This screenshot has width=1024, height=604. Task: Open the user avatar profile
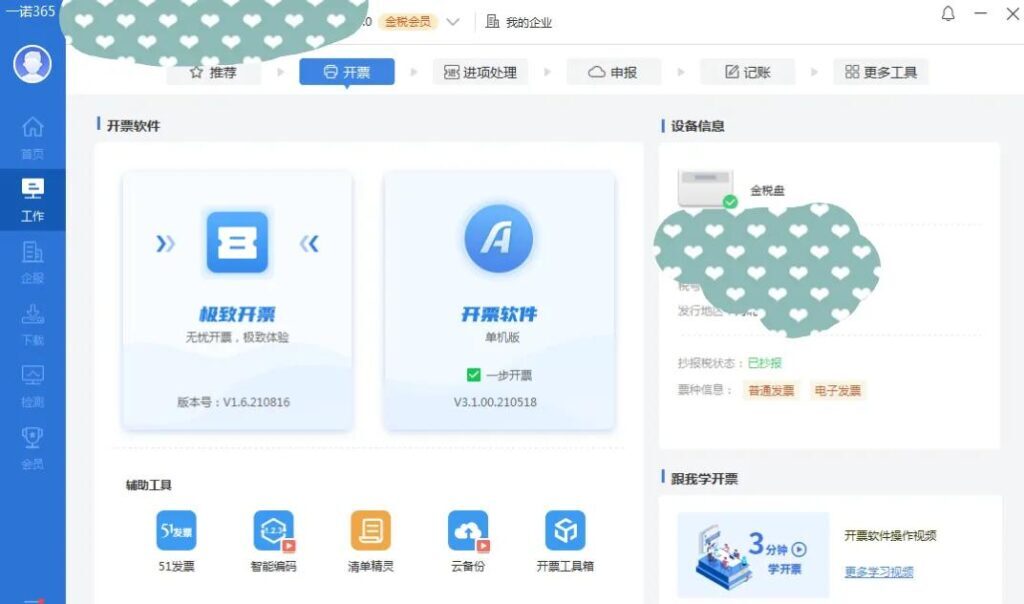32,64
